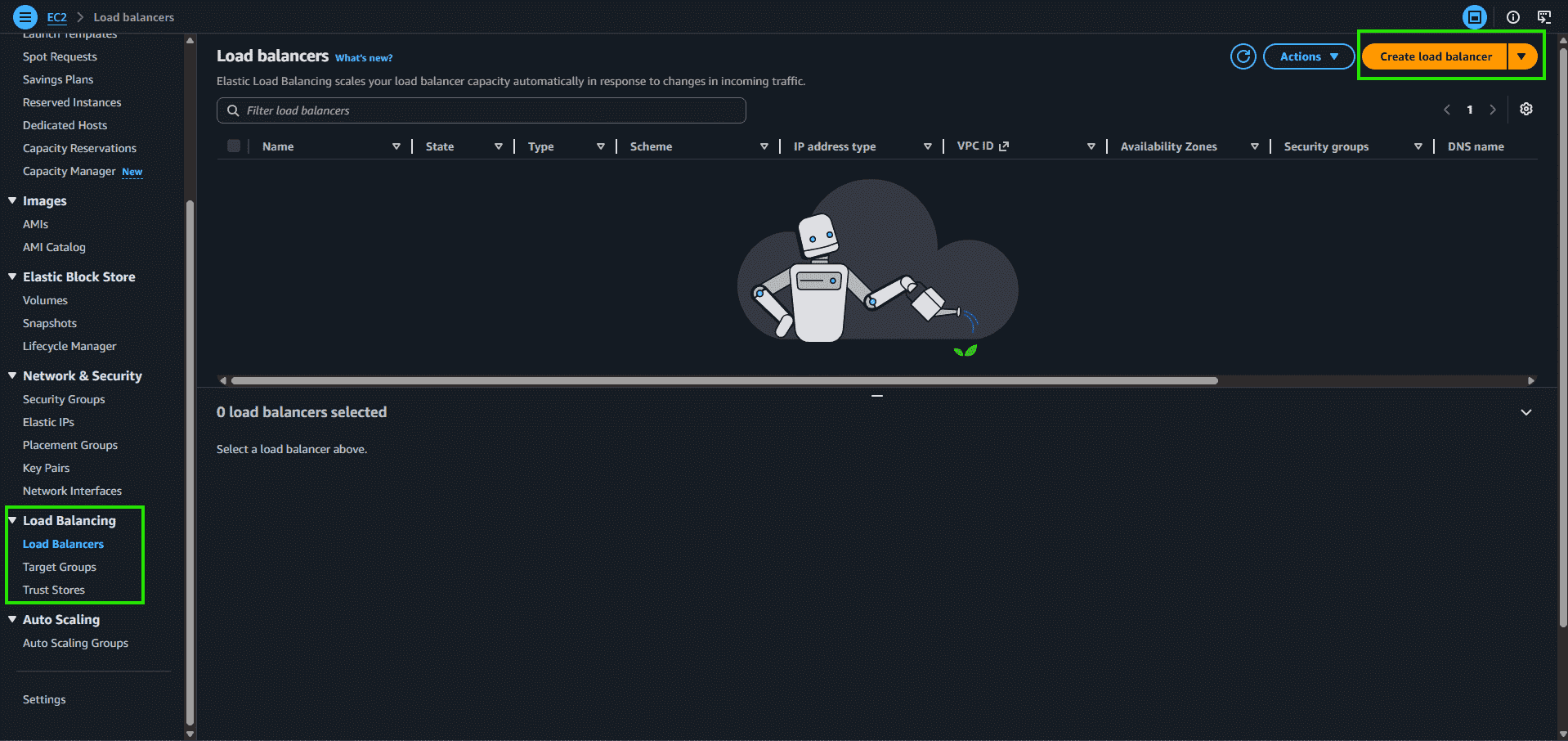The height and width of the screenshot is (741, 1568).
Task: Go to previous page of results
Action: pos(1447,110)
